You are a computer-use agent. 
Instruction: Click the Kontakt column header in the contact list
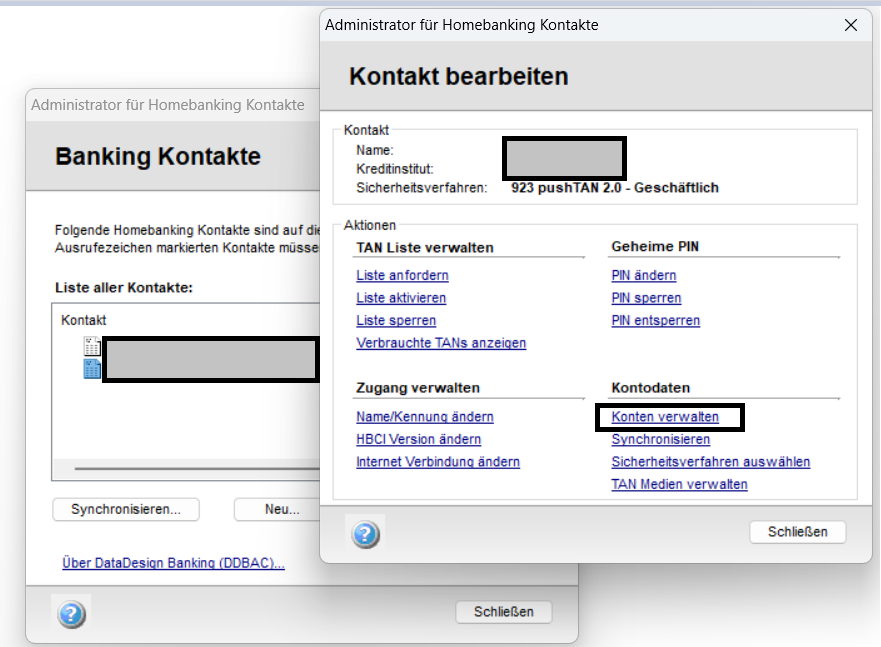coord(84,320)
